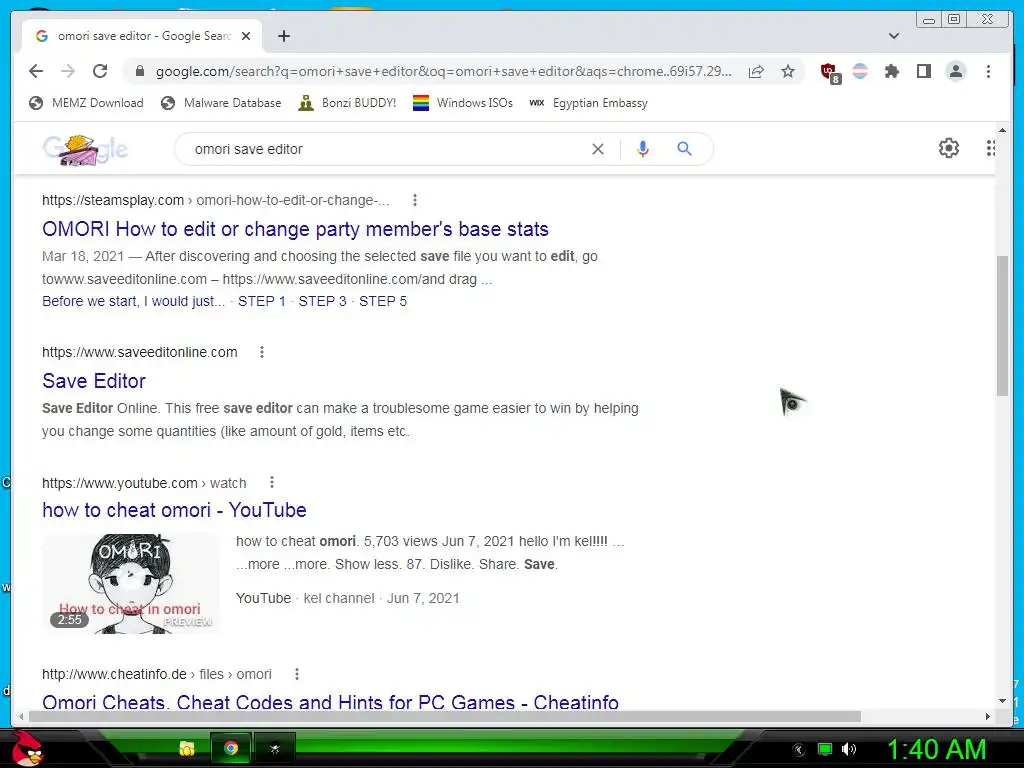Open the Google apps grid
1024x768 pixels.
[991, 148]
